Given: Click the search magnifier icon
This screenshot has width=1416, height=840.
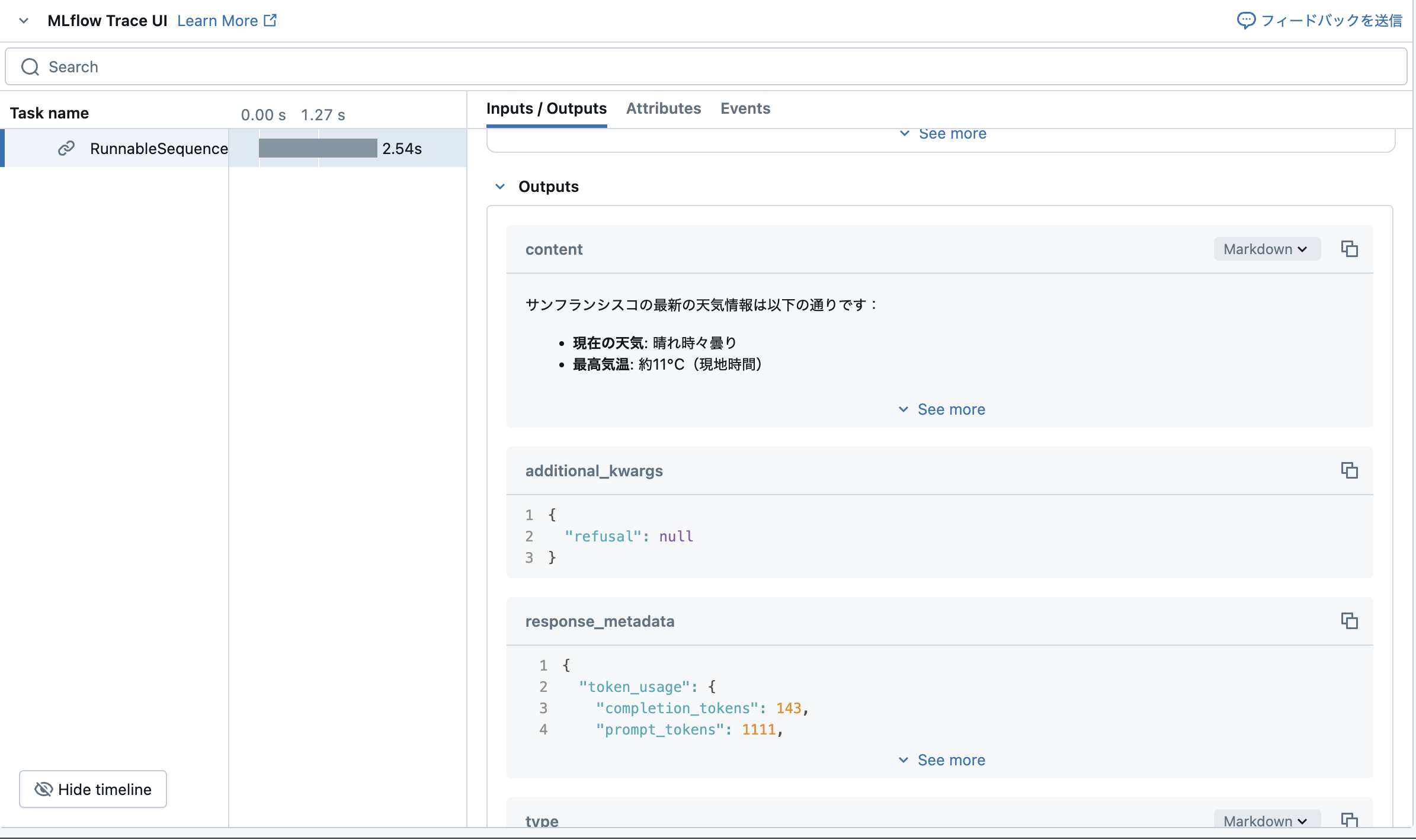Looking at the screenshot, I should [x=30, y=66].
